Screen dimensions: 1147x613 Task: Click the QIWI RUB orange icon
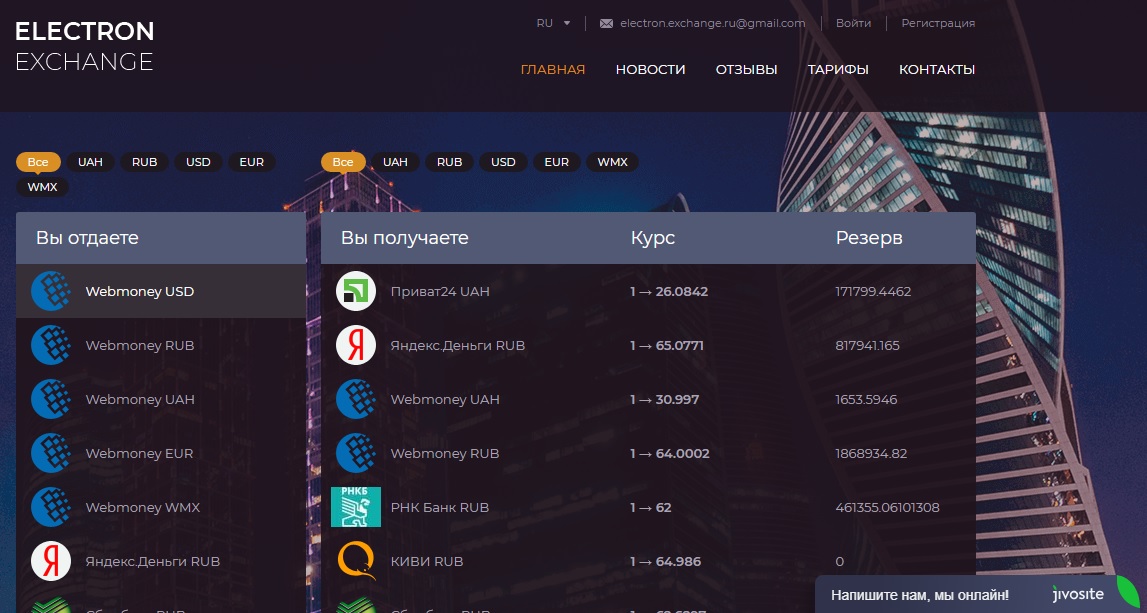click(355, 561)
